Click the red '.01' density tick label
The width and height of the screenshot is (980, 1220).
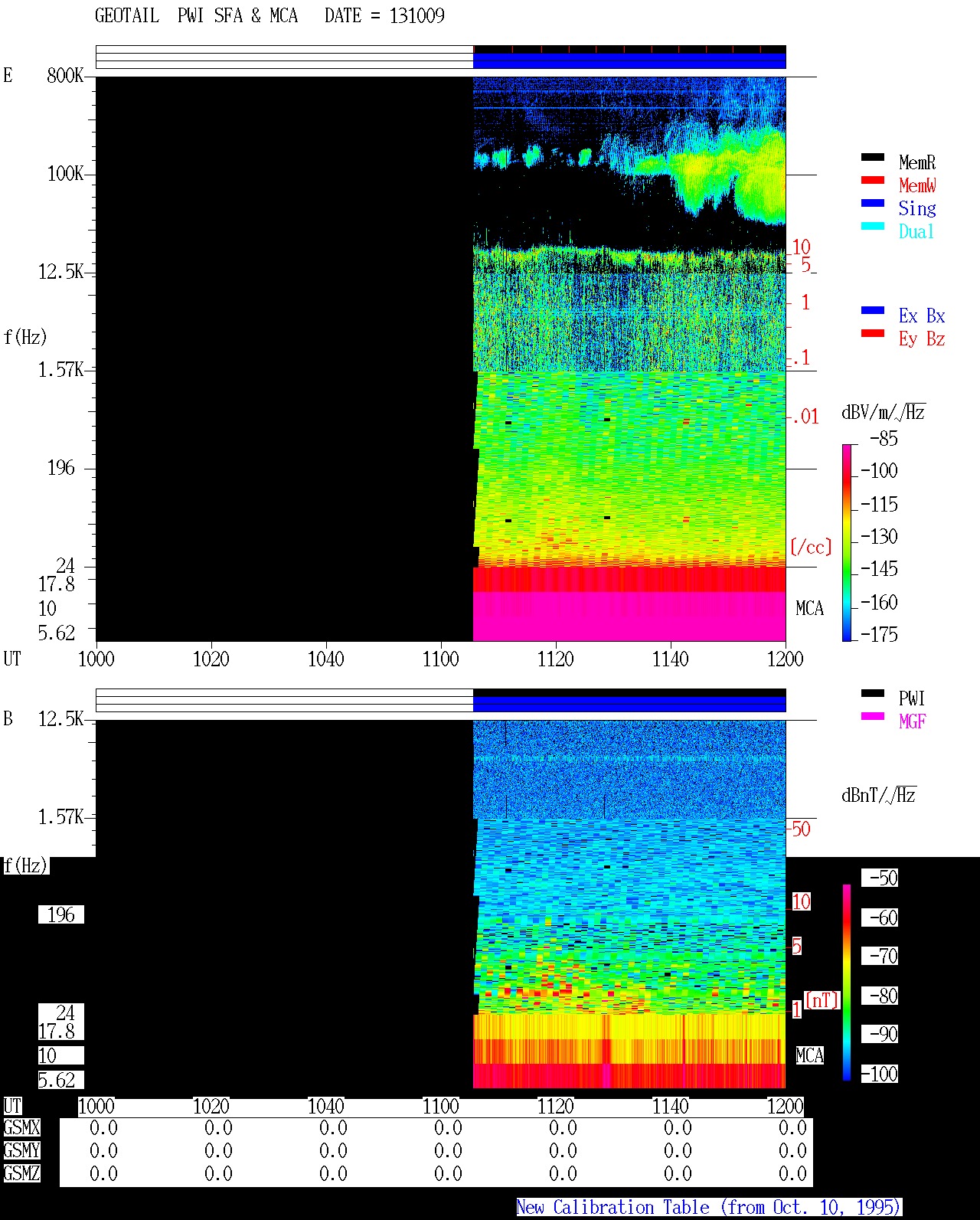click(805, 417)
